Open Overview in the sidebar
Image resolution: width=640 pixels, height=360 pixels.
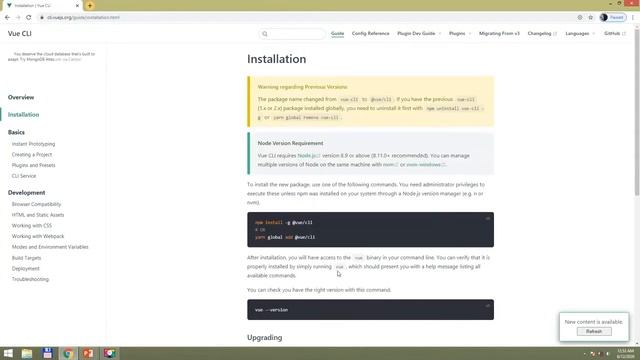pos(21,97)
